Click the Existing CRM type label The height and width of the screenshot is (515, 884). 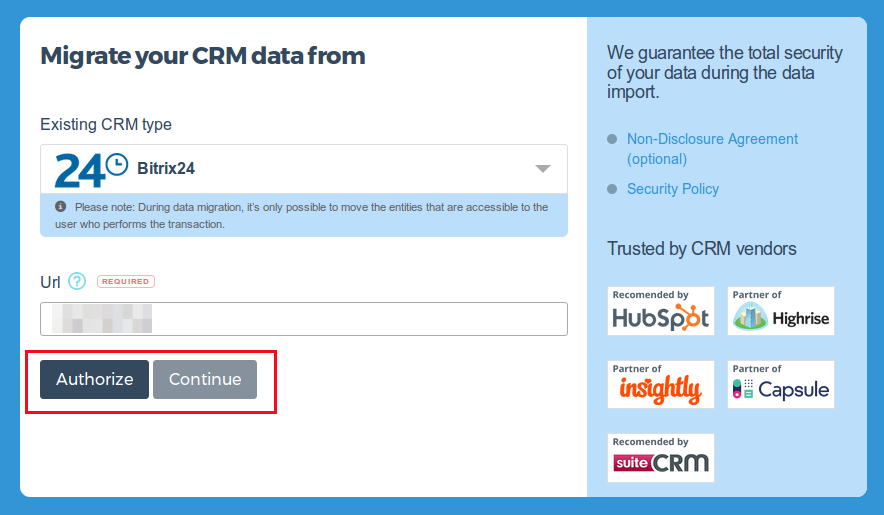106,124
